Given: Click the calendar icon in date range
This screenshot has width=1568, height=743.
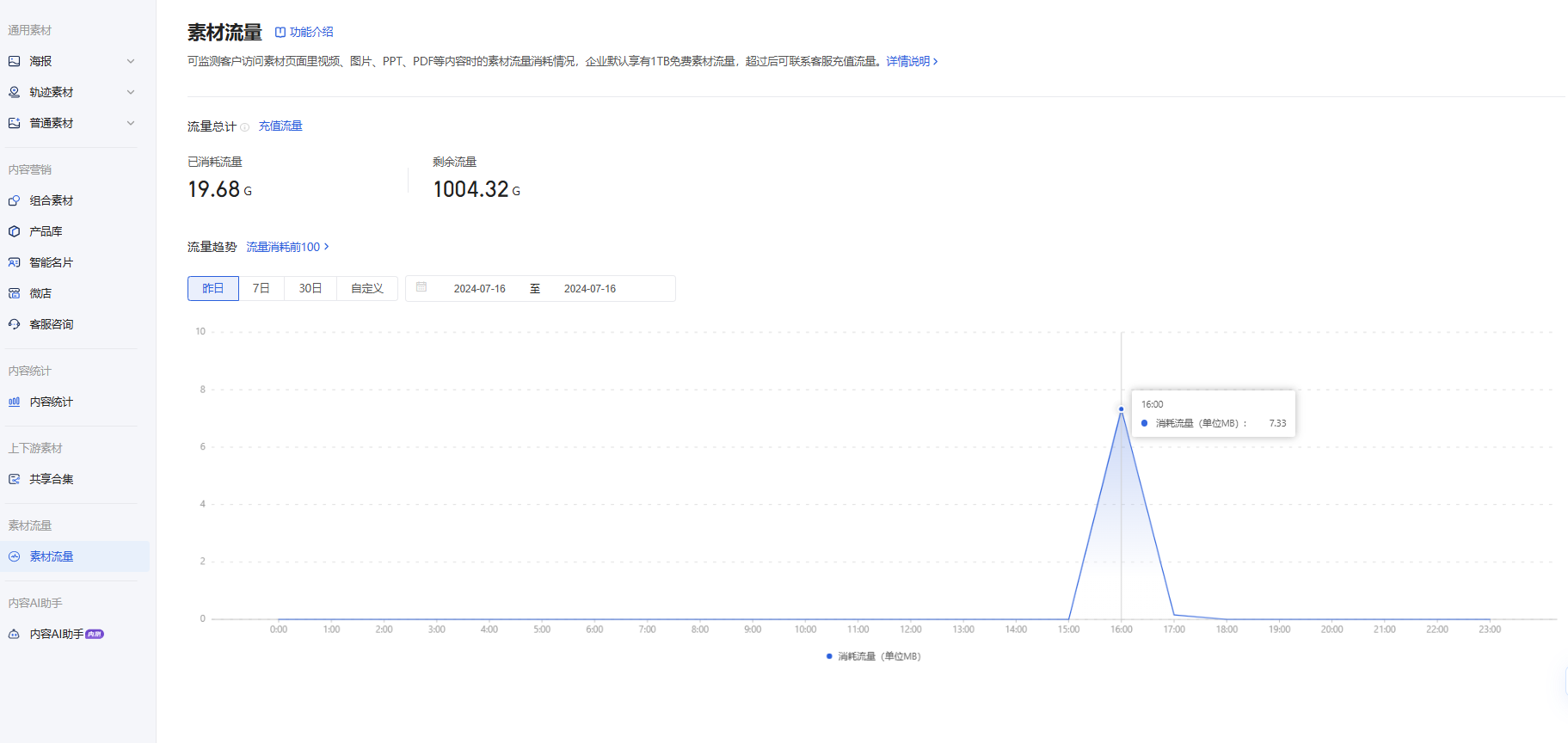Looking at the screenshot, I should (421, 287).
